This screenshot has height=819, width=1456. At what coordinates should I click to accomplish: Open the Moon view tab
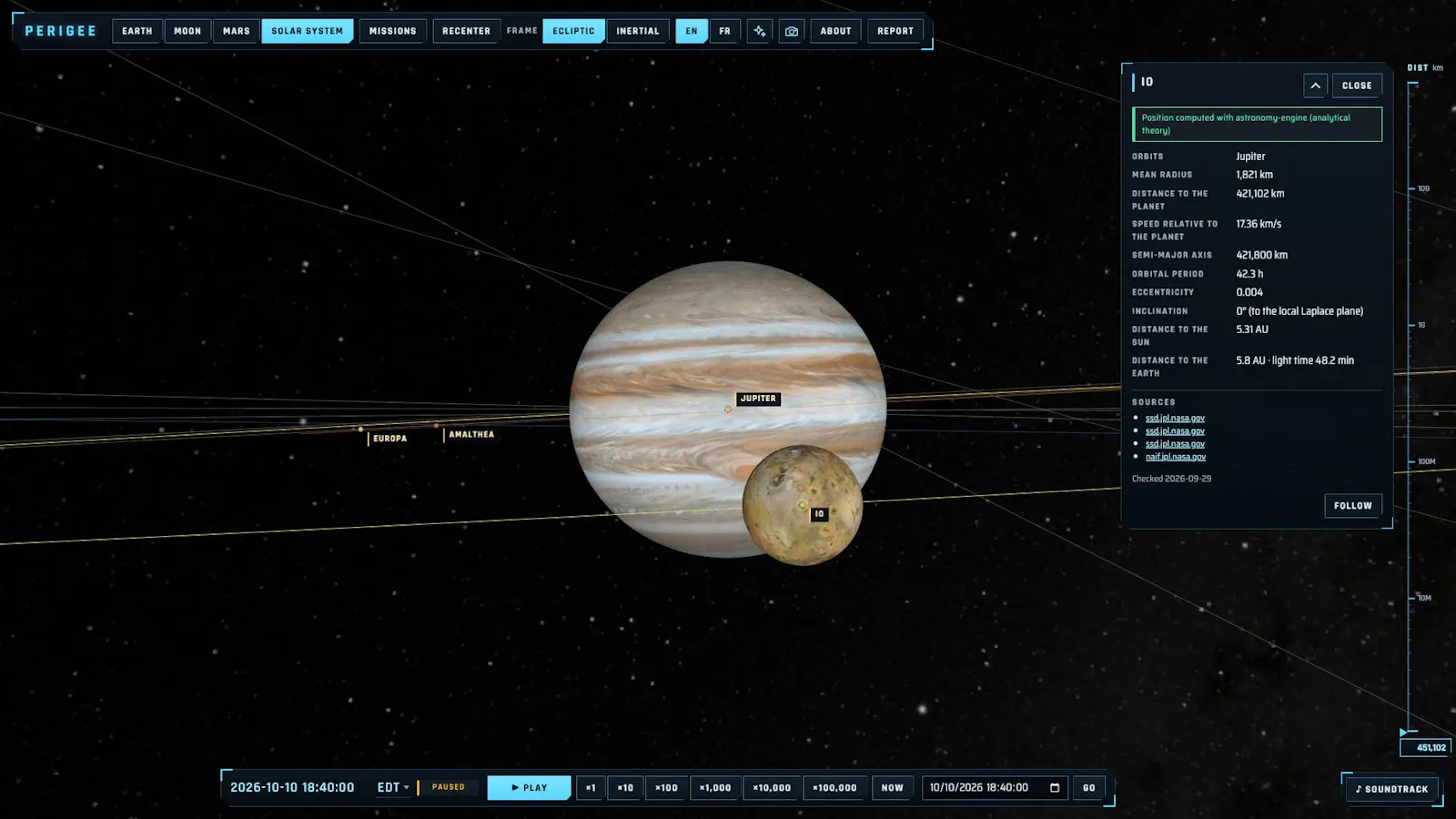click(x=187, y=31)
